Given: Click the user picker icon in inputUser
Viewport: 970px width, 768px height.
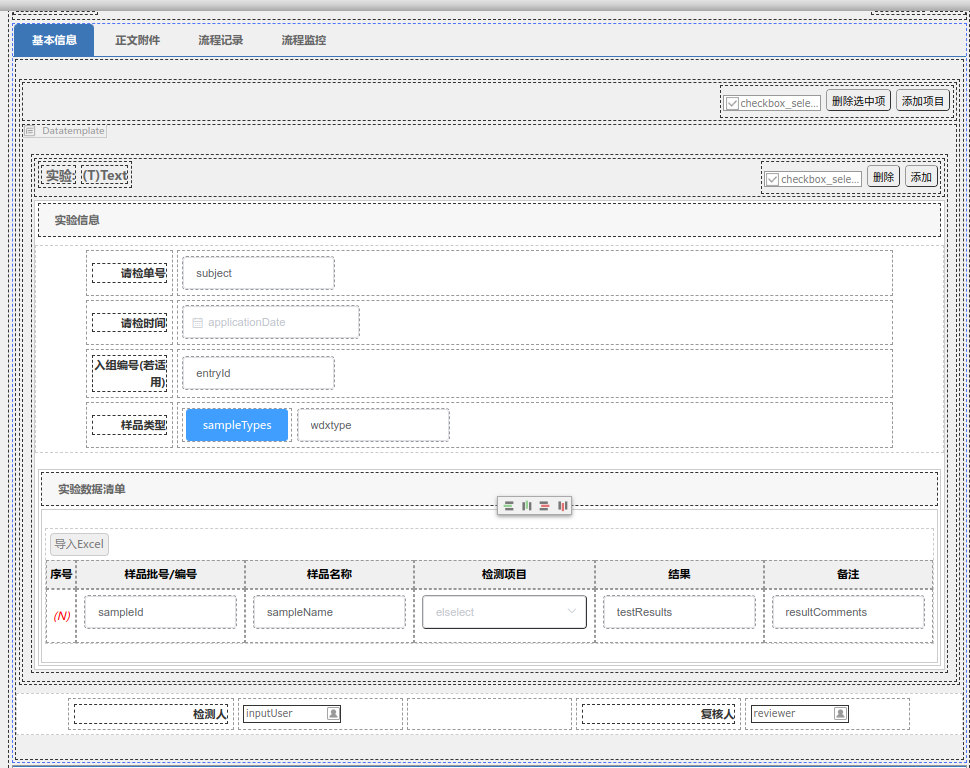Looking at the screenshot, I should coord(333,713).
